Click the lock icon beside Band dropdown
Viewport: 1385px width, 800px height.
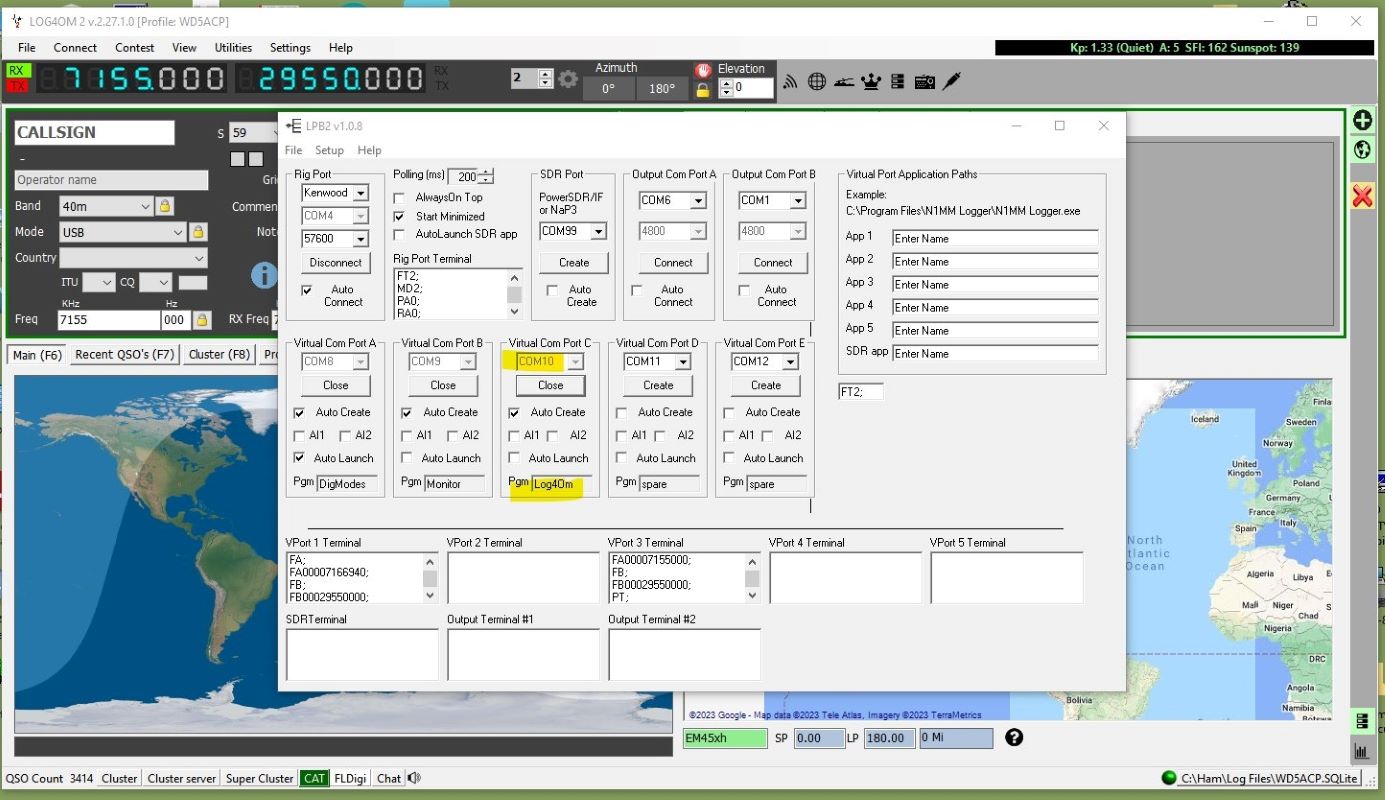[x=165, y=206]
